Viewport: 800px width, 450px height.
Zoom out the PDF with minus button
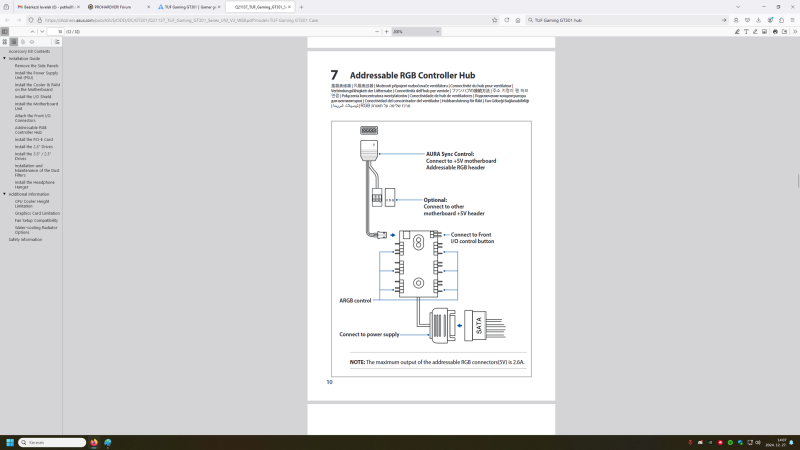pyautogui.click(x=377, y=32)
